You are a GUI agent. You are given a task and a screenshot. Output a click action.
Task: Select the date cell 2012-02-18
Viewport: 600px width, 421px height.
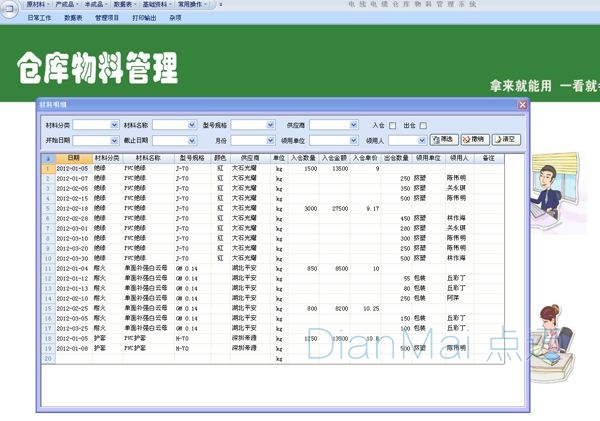73,208
